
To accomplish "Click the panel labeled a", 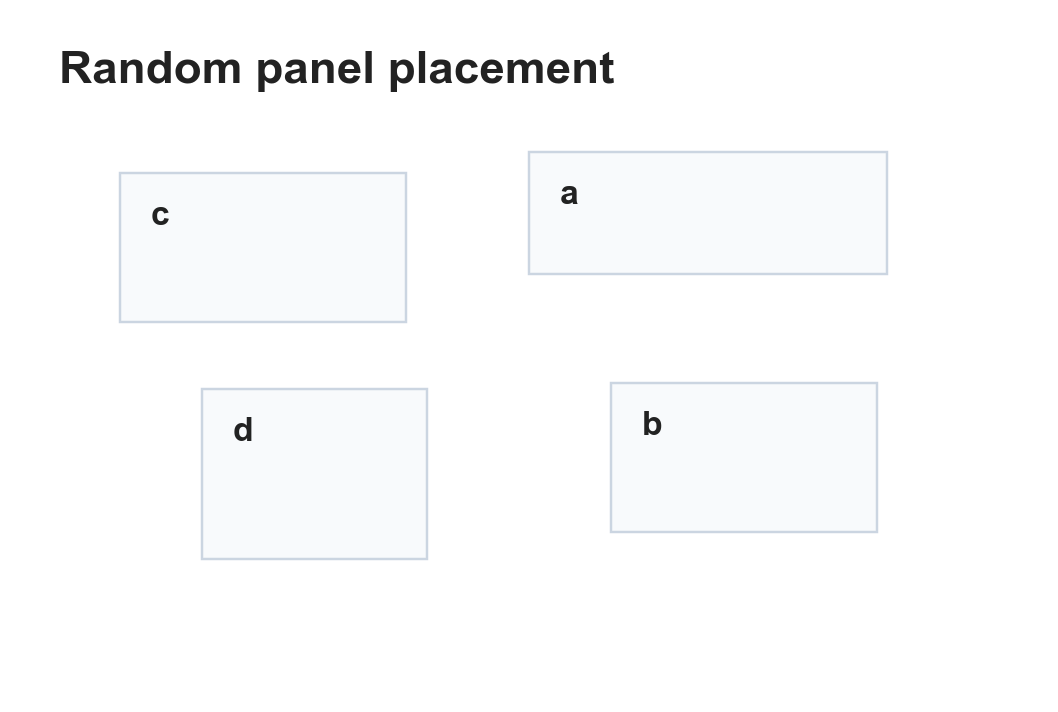I will [708, 213].
